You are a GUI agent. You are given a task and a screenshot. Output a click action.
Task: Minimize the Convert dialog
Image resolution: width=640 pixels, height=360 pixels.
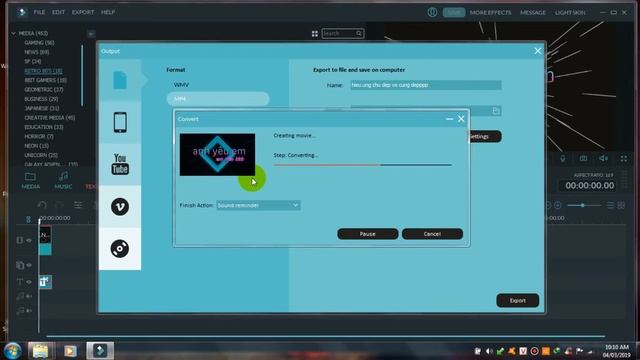(x=449, y=119)
